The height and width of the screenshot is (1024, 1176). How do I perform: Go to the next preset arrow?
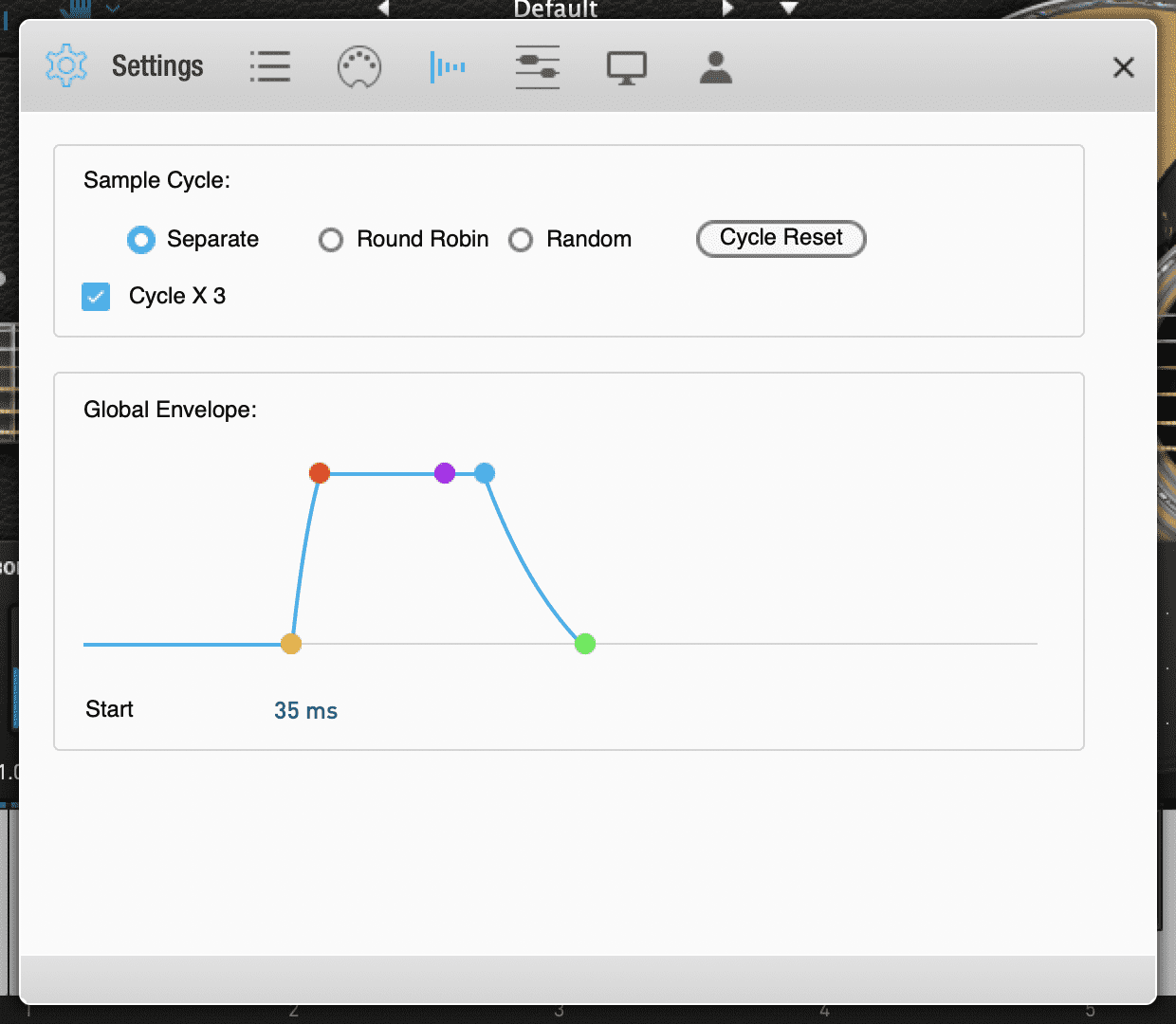point(727,9)
